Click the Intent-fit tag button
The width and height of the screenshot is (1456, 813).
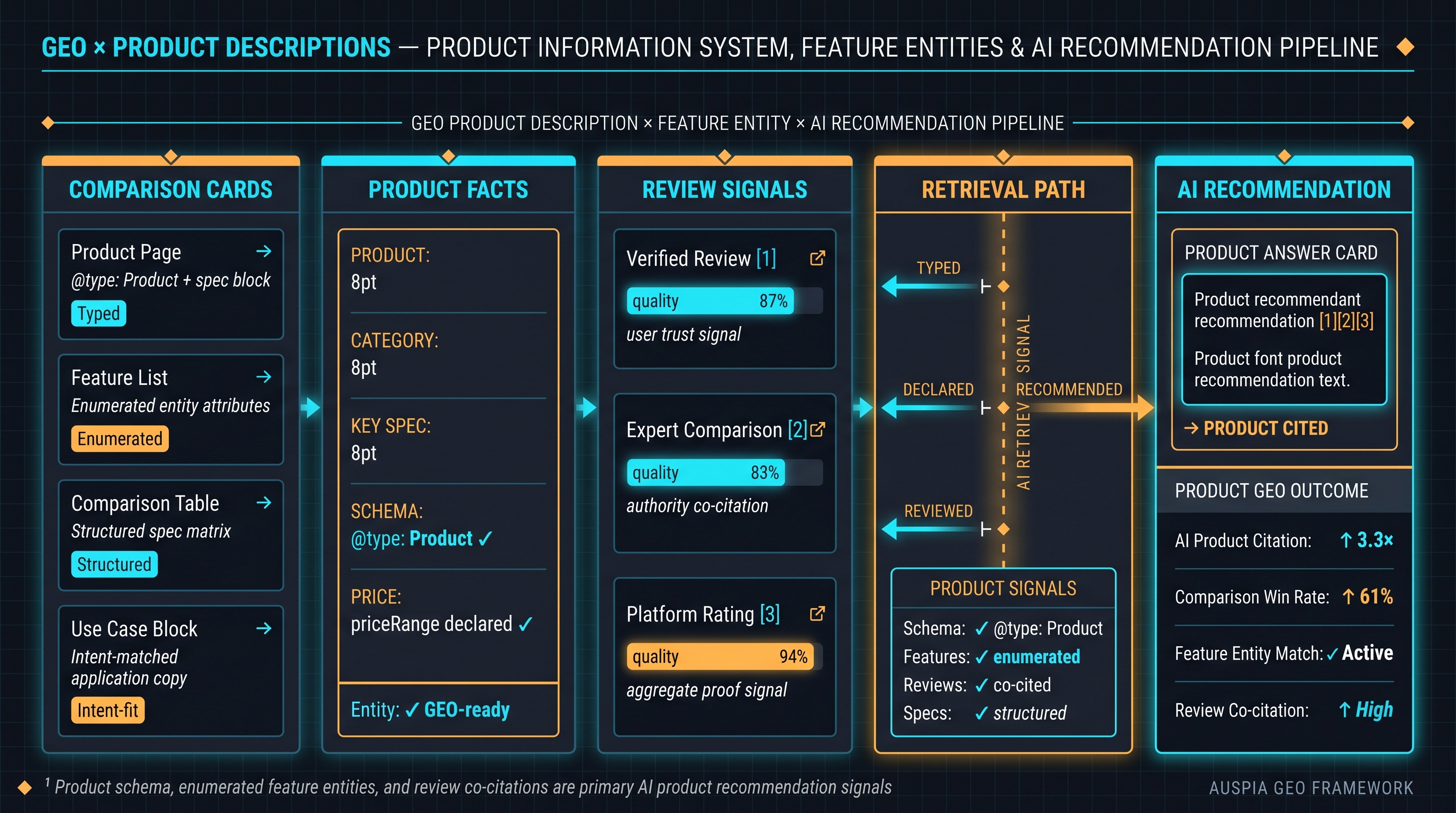(107, 710)
